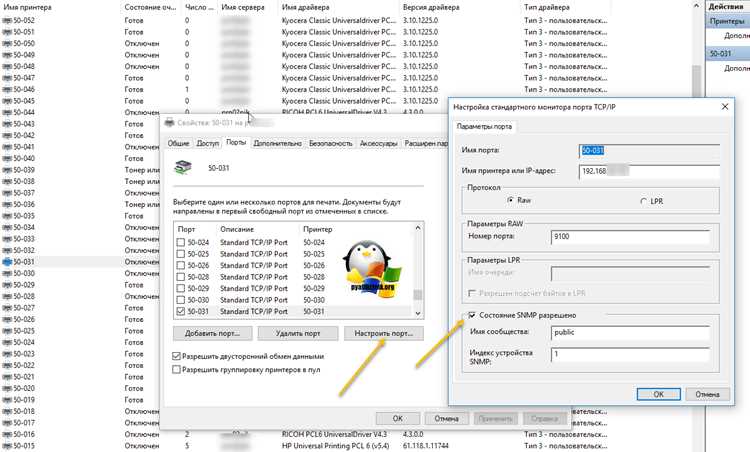The height and width of the screenshot is (452, 750).
Task: Select printer icon for 50-047
Action: click(x=7, y=78)
